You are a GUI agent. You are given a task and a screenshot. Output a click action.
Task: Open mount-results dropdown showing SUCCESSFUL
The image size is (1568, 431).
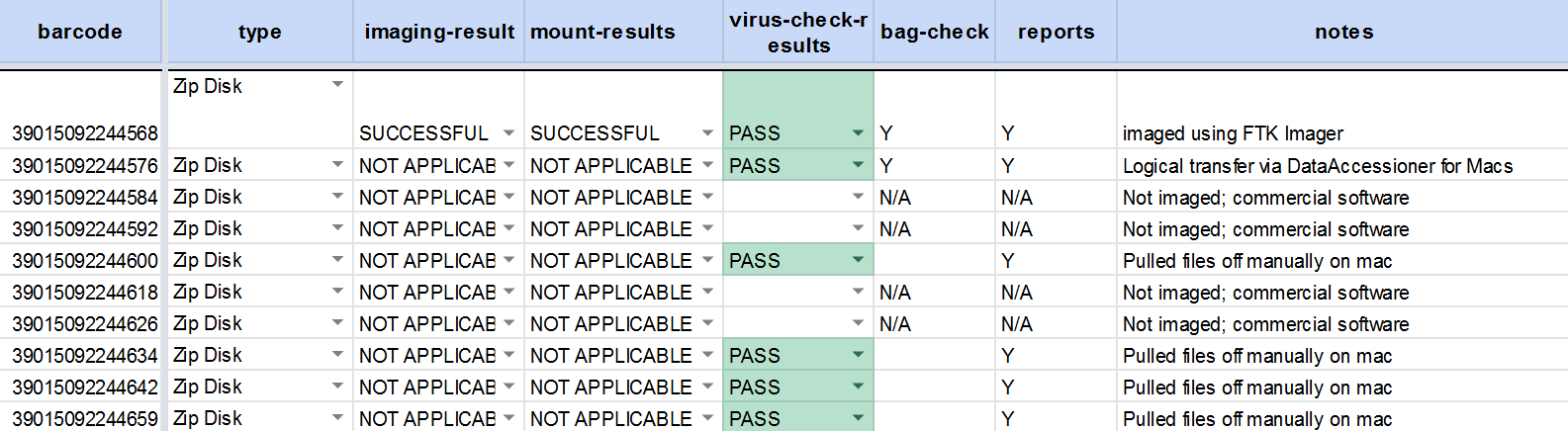[707, 132]
